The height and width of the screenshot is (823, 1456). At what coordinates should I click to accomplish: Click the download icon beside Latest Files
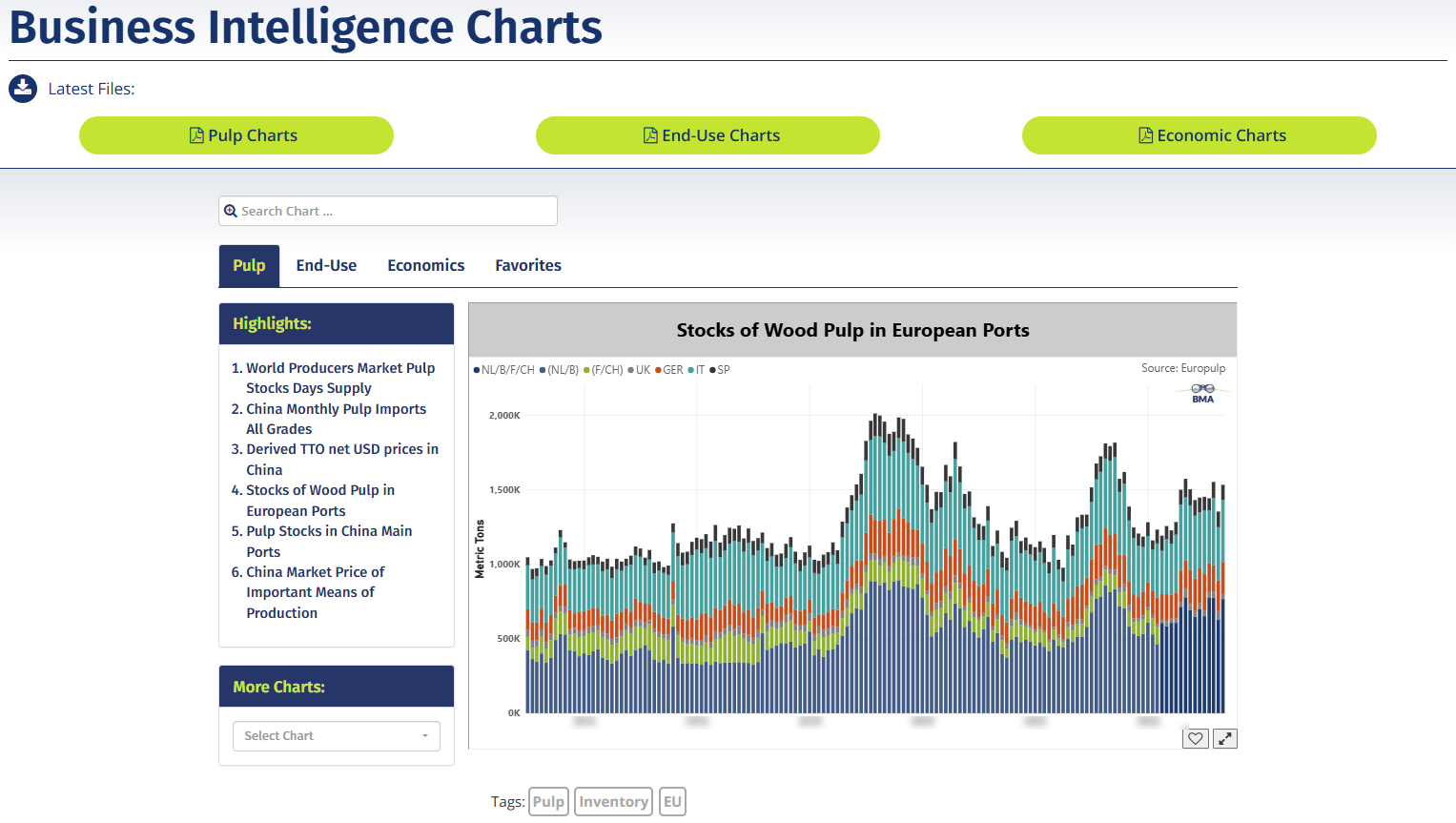click(23, 89)
